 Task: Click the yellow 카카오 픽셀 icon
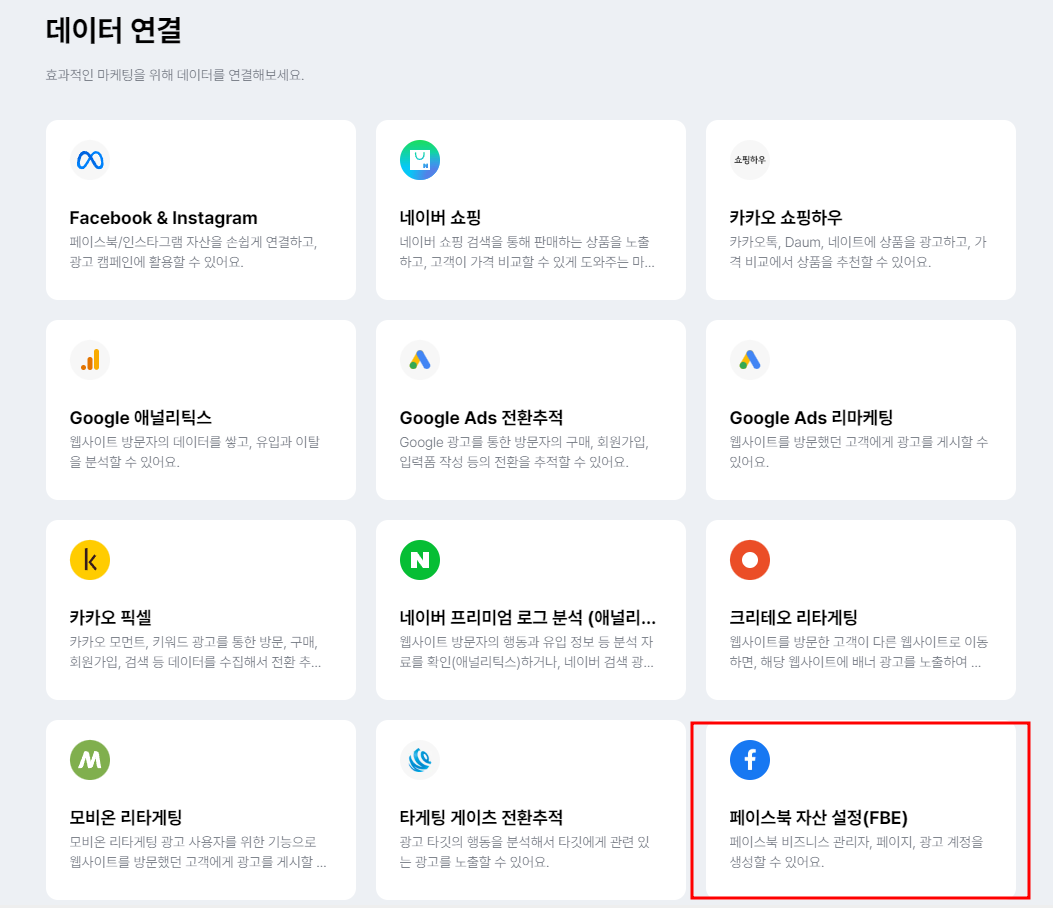[90, 560]
